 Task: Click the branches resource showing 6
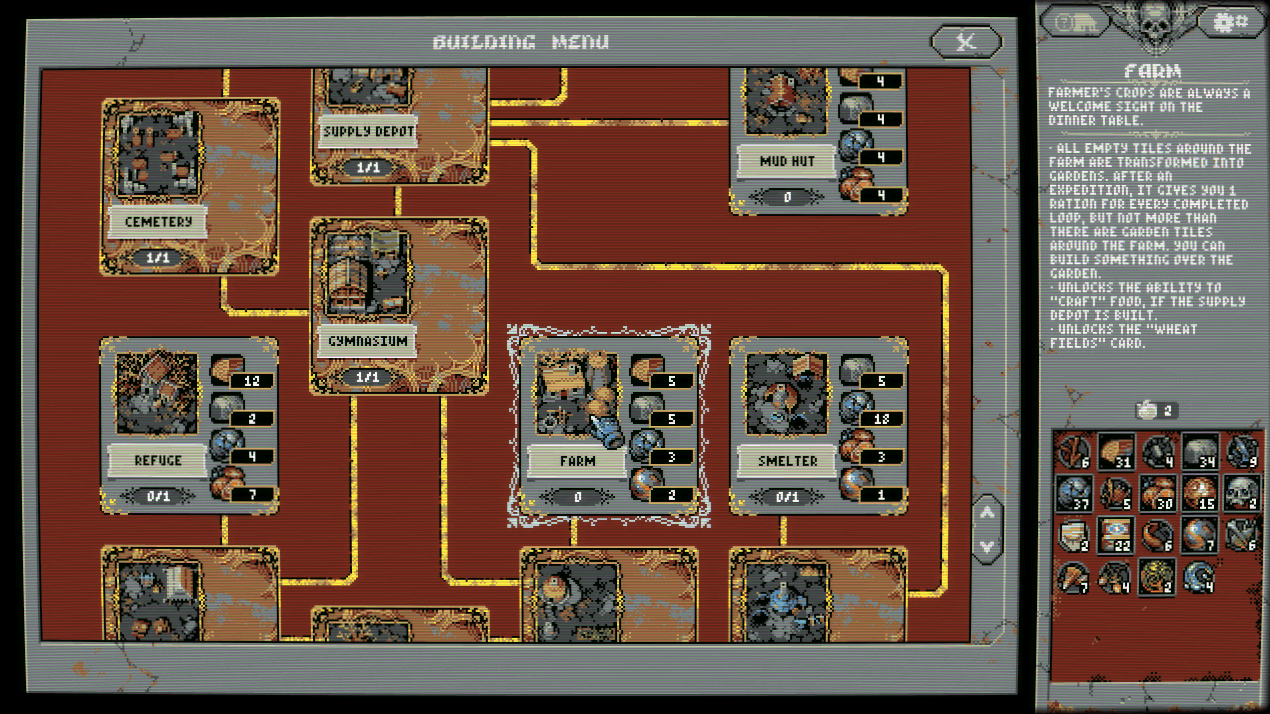[x=1075, y=452]
